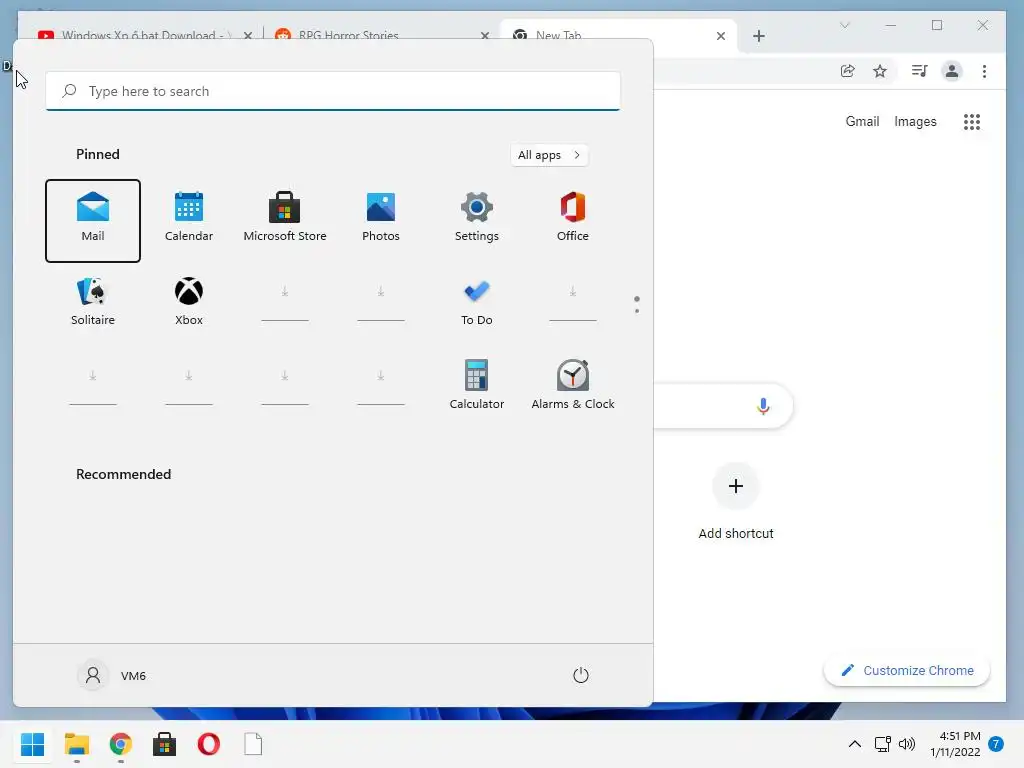
Task: Select the New Tab tab in Chrome
Action: pos(558,35)
